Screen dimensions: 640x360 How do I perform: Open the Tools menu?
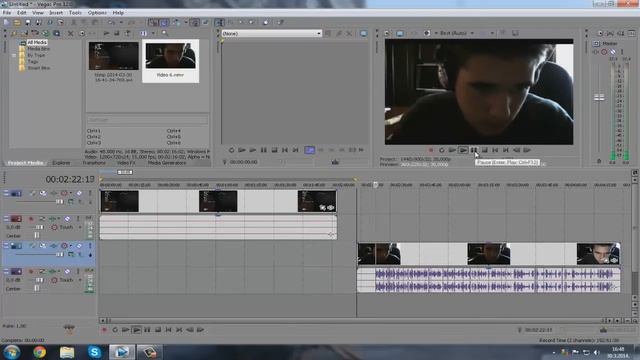[75, 13]
